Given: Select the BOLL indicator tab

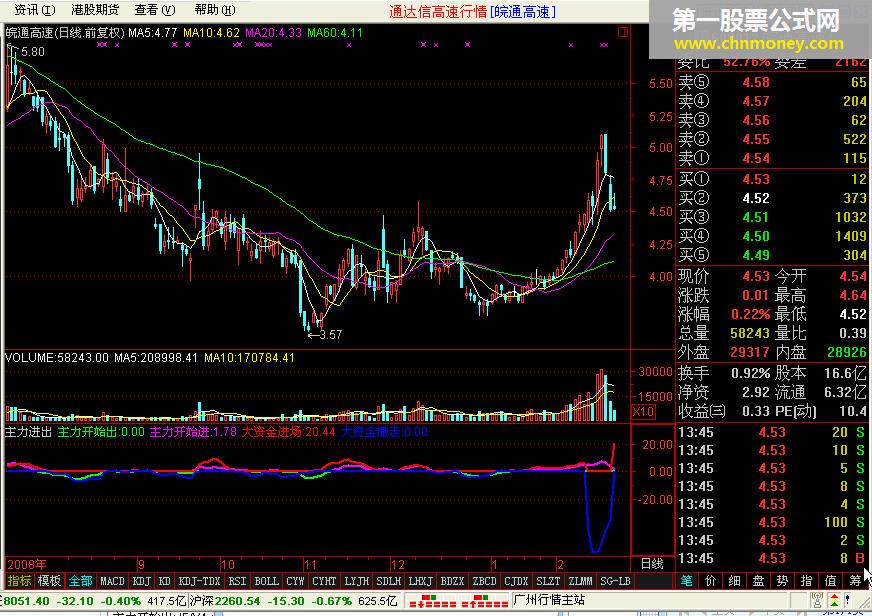Looking at the screenshot, I should pyautogui.click(x=266, y=581).
